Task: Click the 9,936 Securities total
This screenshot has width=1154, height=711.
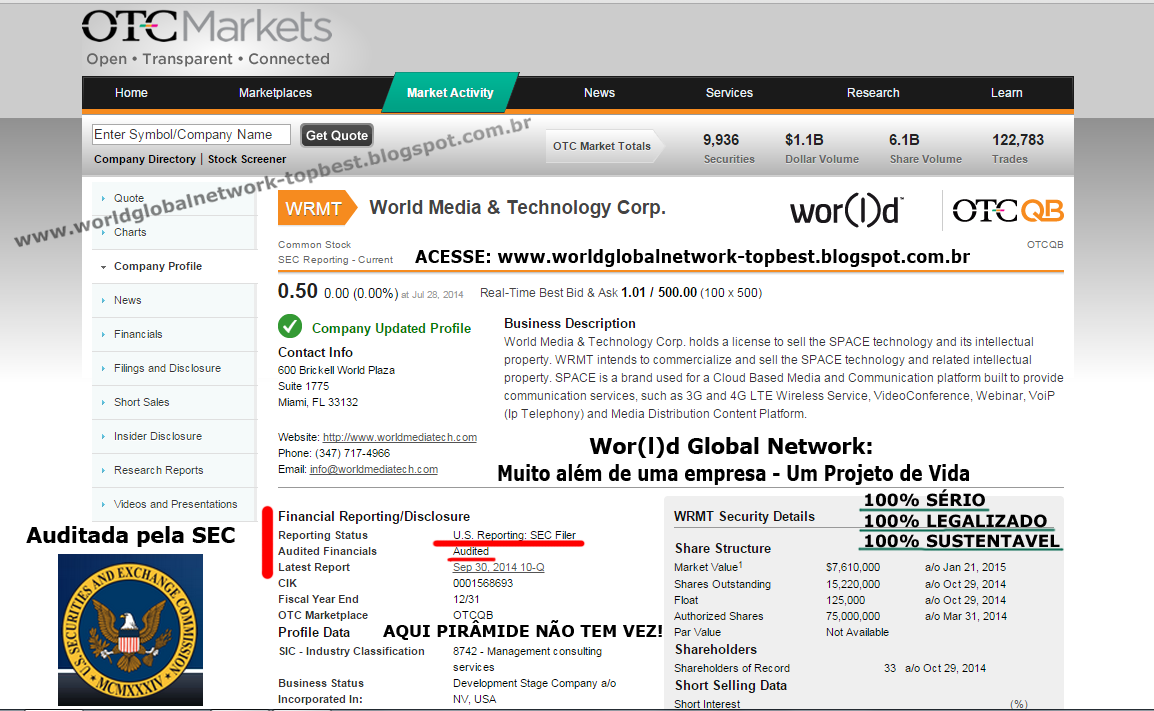Action: tap(729, 148)
